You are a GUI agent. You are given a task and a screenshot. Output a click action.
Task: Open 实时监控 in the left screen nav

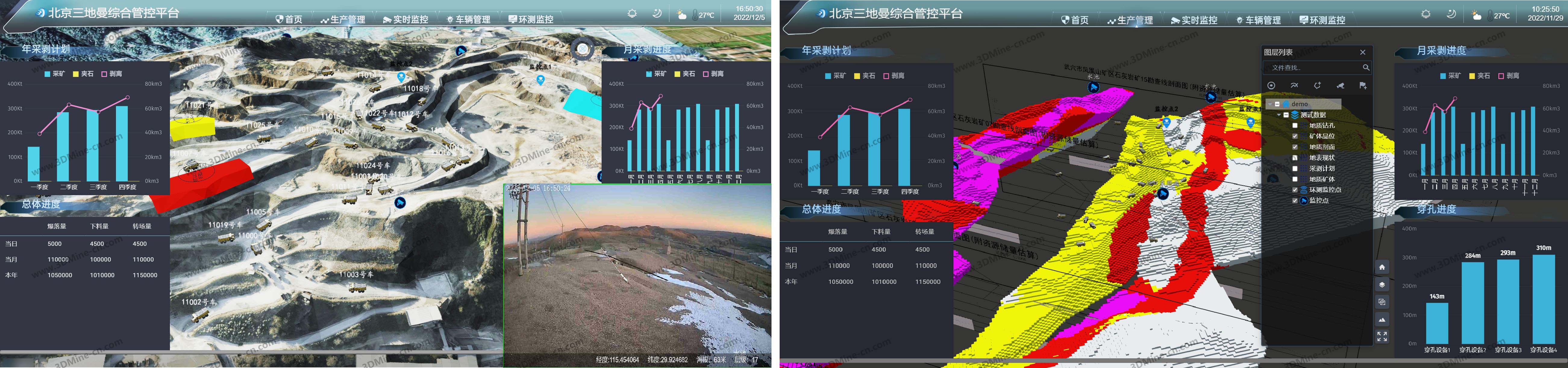click(x=405, y=20)
